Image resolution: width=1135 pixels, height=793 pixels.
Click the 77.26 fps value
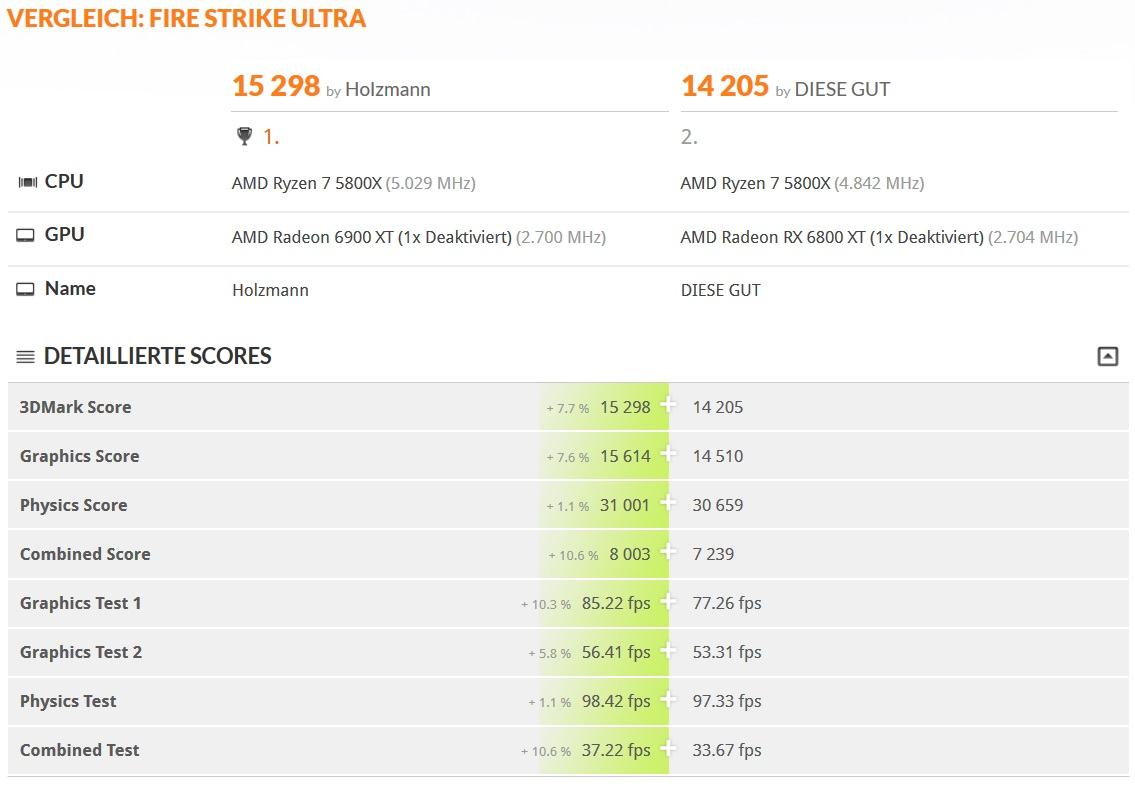click(x=727, y=603)
